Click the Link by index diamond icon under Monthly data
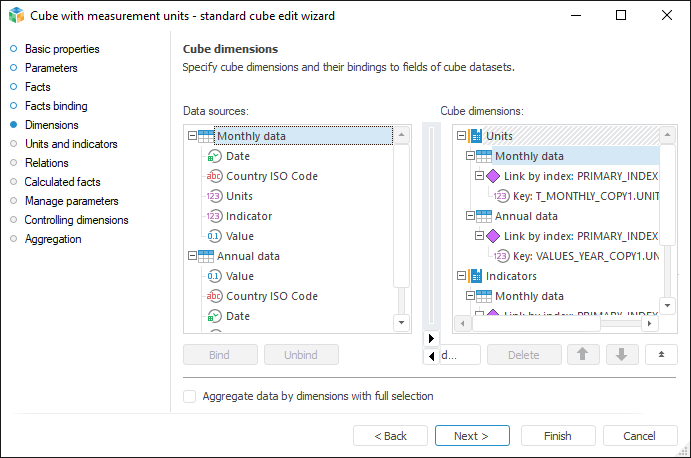The width and height of the screenshot is (691, 458). (491, 176)
